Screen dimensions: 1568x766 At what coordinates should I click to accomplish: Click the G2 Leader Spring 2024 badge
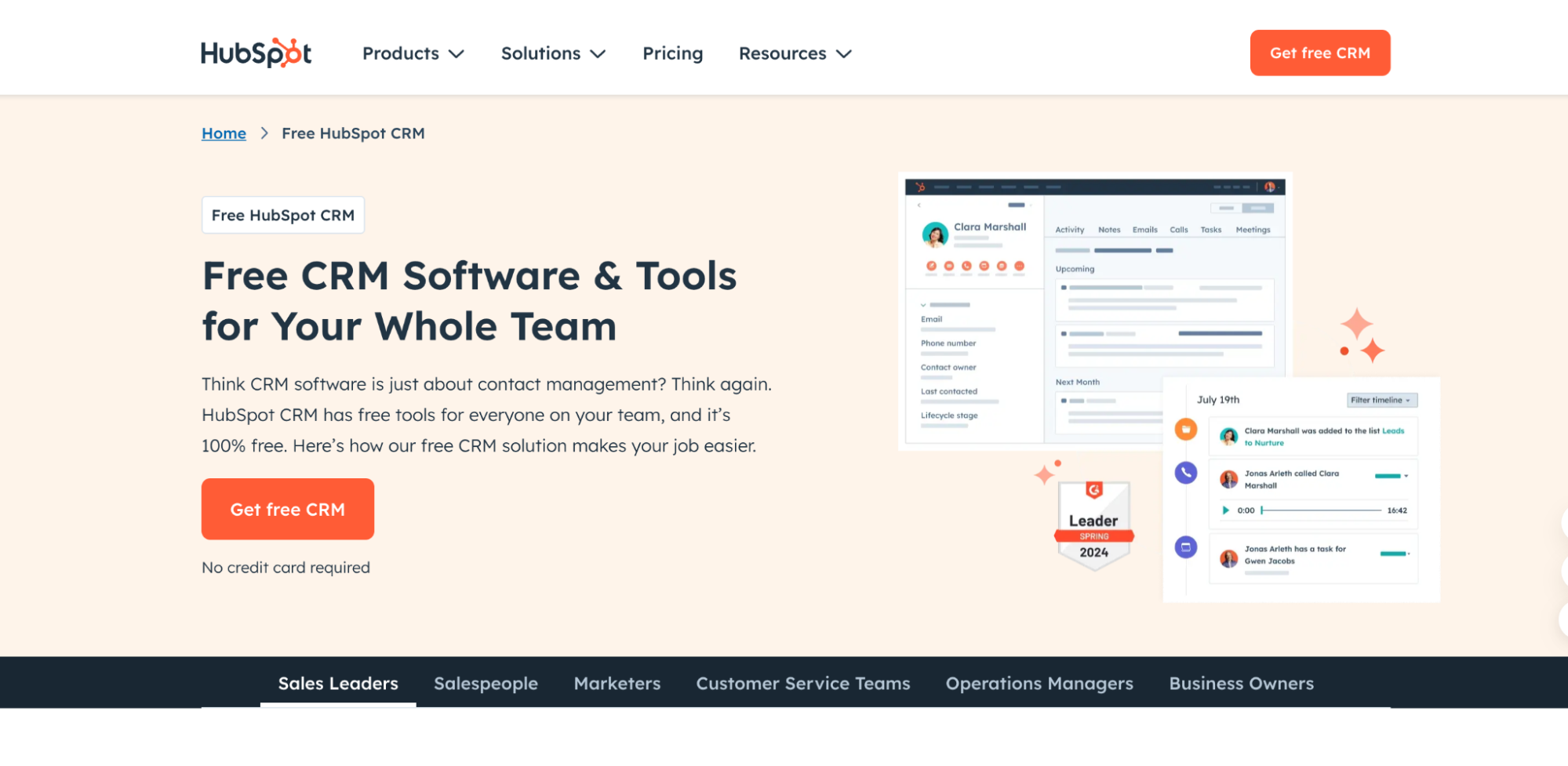[x=1093, y=525]
